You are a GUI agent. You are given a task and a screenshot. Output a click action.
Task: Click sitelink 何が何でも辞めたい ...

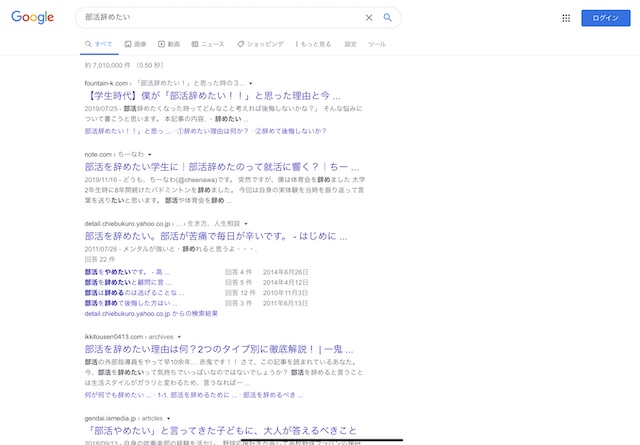(118, 395)
